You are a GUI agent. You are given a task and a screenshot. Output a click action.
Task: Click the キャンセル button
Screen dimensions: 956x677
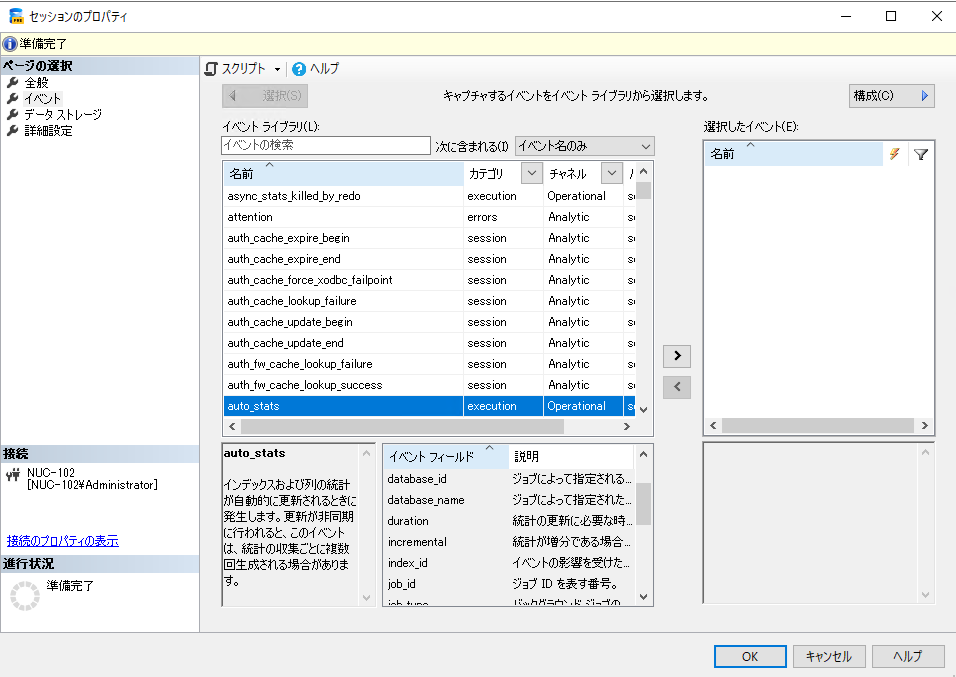click(829, 657)
